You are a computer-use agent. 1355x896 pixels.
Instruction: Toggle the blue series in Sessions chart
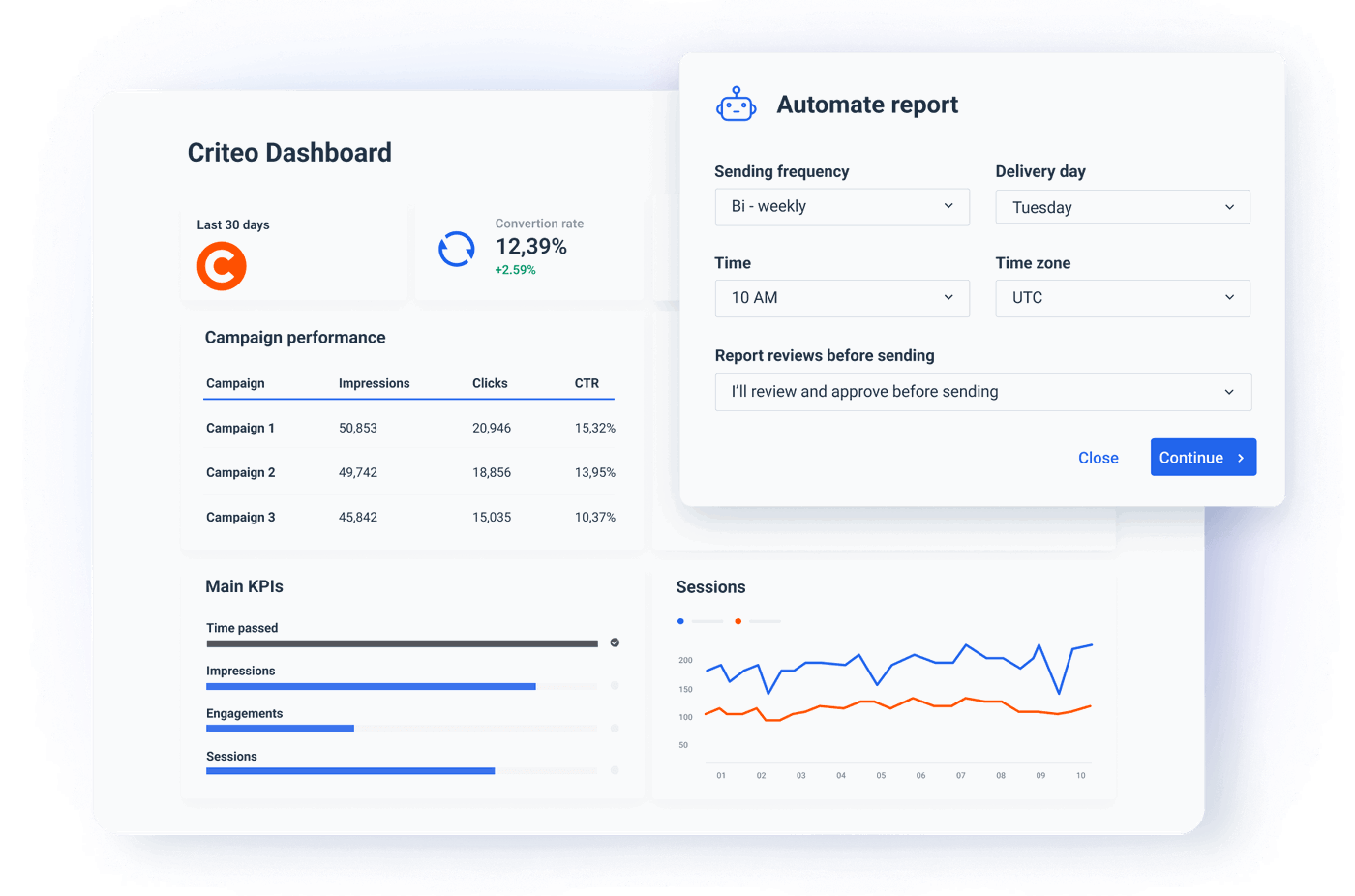click(680, 621)
